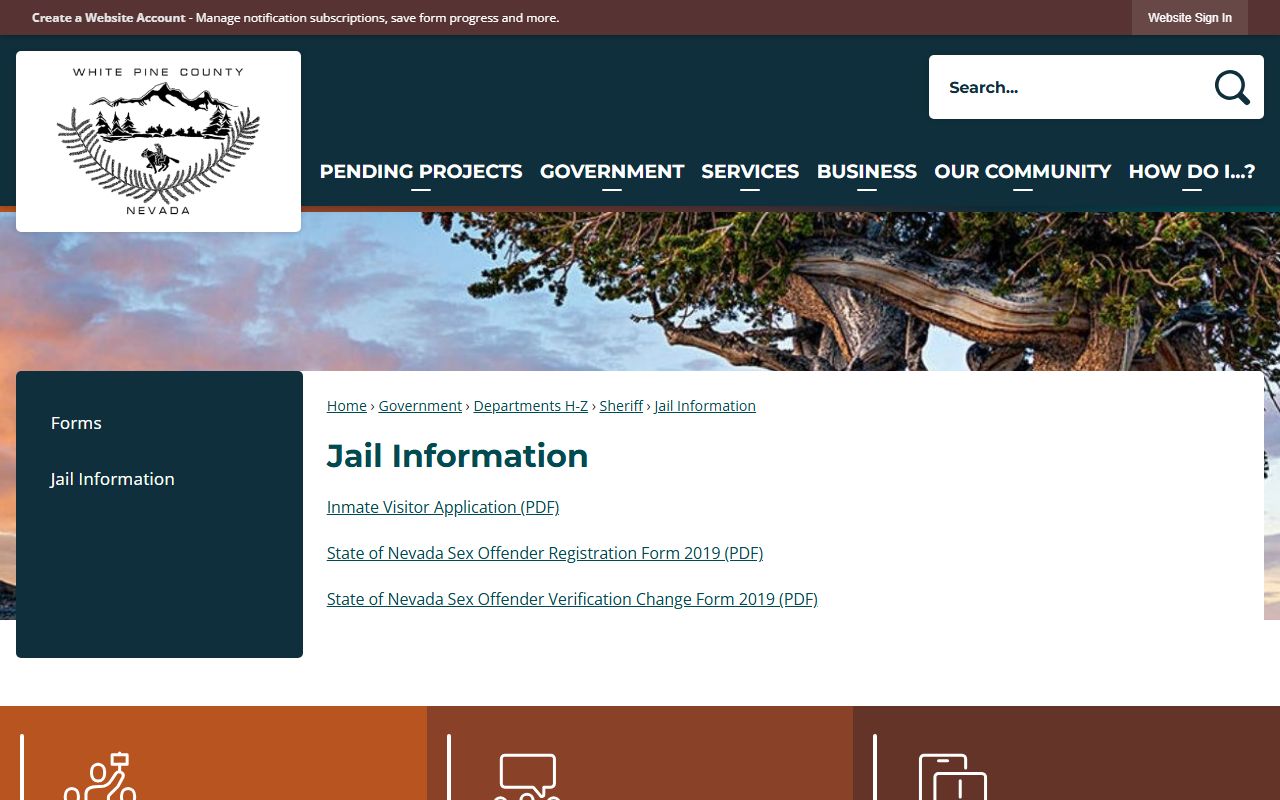Click Create a Website Account link
This screenshot has height=800, width=1280.
click(109, 18)
